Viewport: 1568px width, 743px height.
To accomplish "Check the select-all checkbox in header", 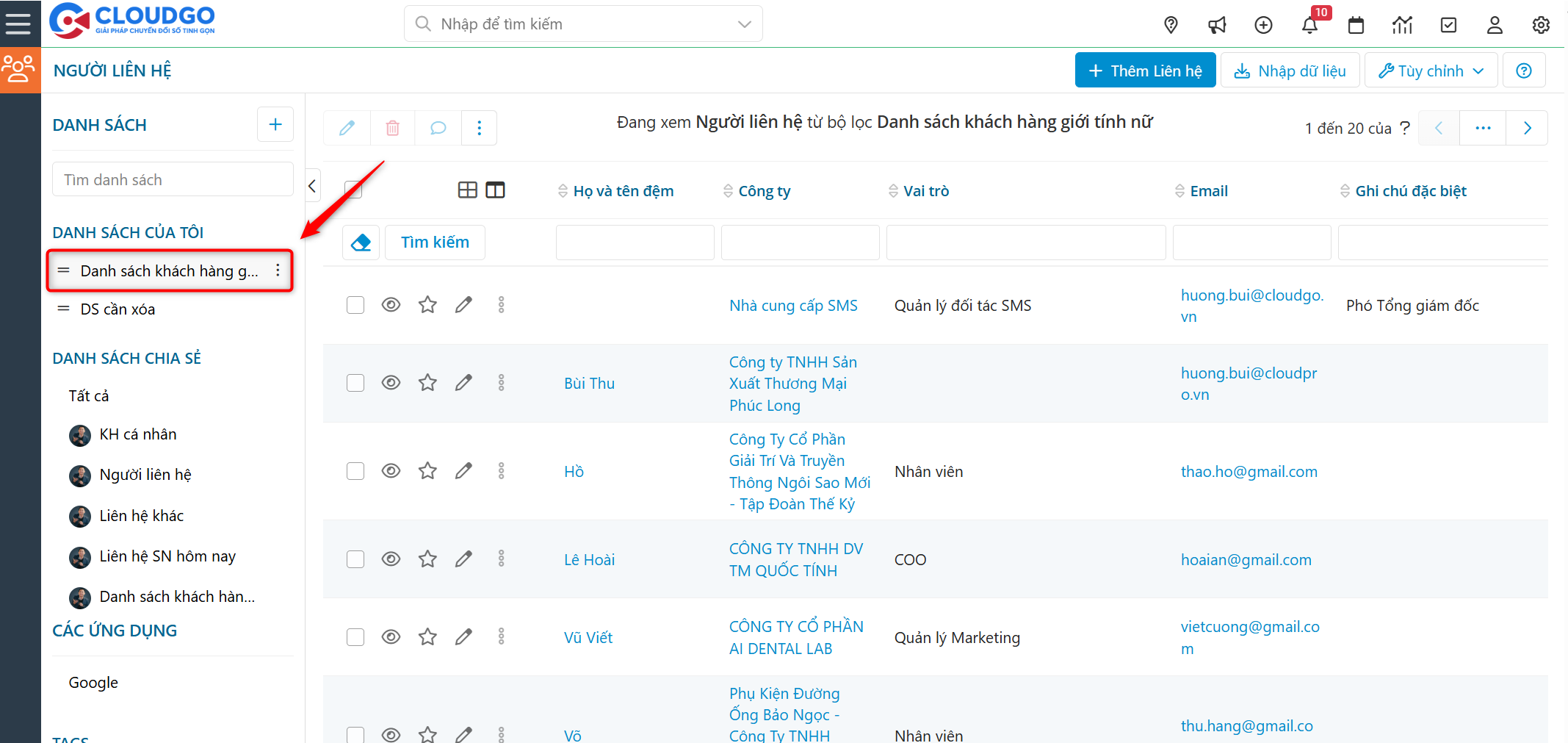I will [353, 190].
